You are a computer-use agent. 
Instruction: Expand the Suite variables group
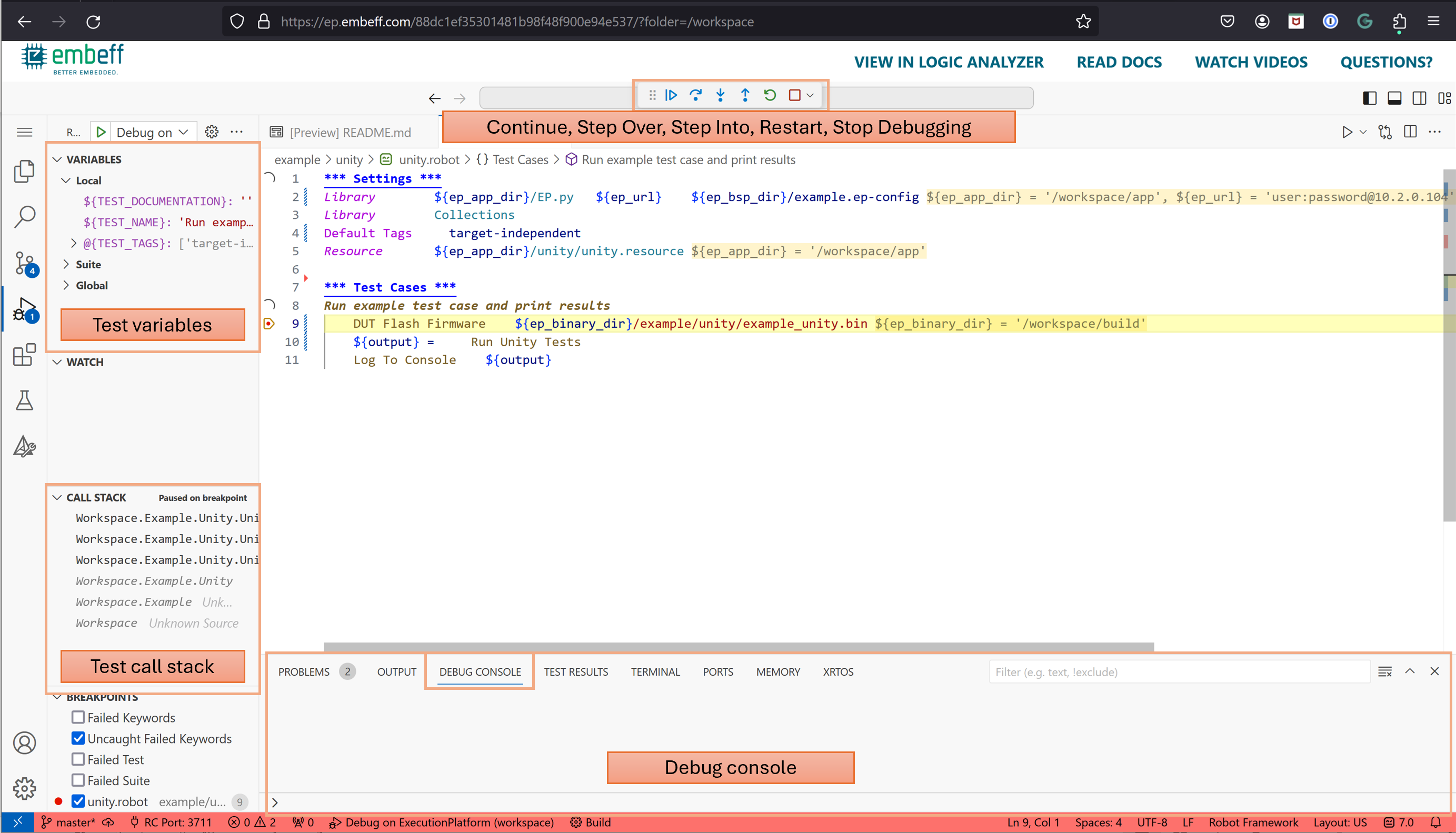(x=66, y=264)
